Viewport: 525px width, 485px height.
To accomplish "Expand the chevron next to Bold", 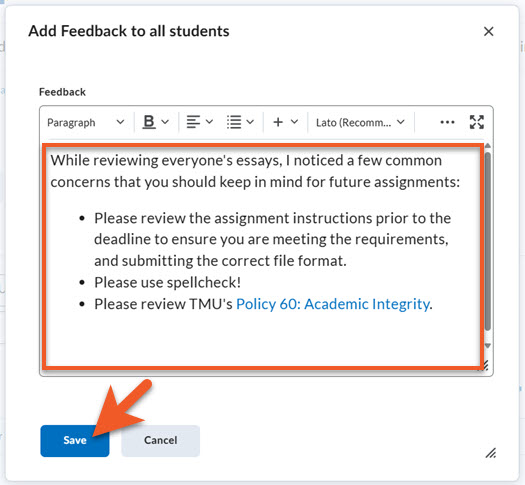I will [165, 122].
